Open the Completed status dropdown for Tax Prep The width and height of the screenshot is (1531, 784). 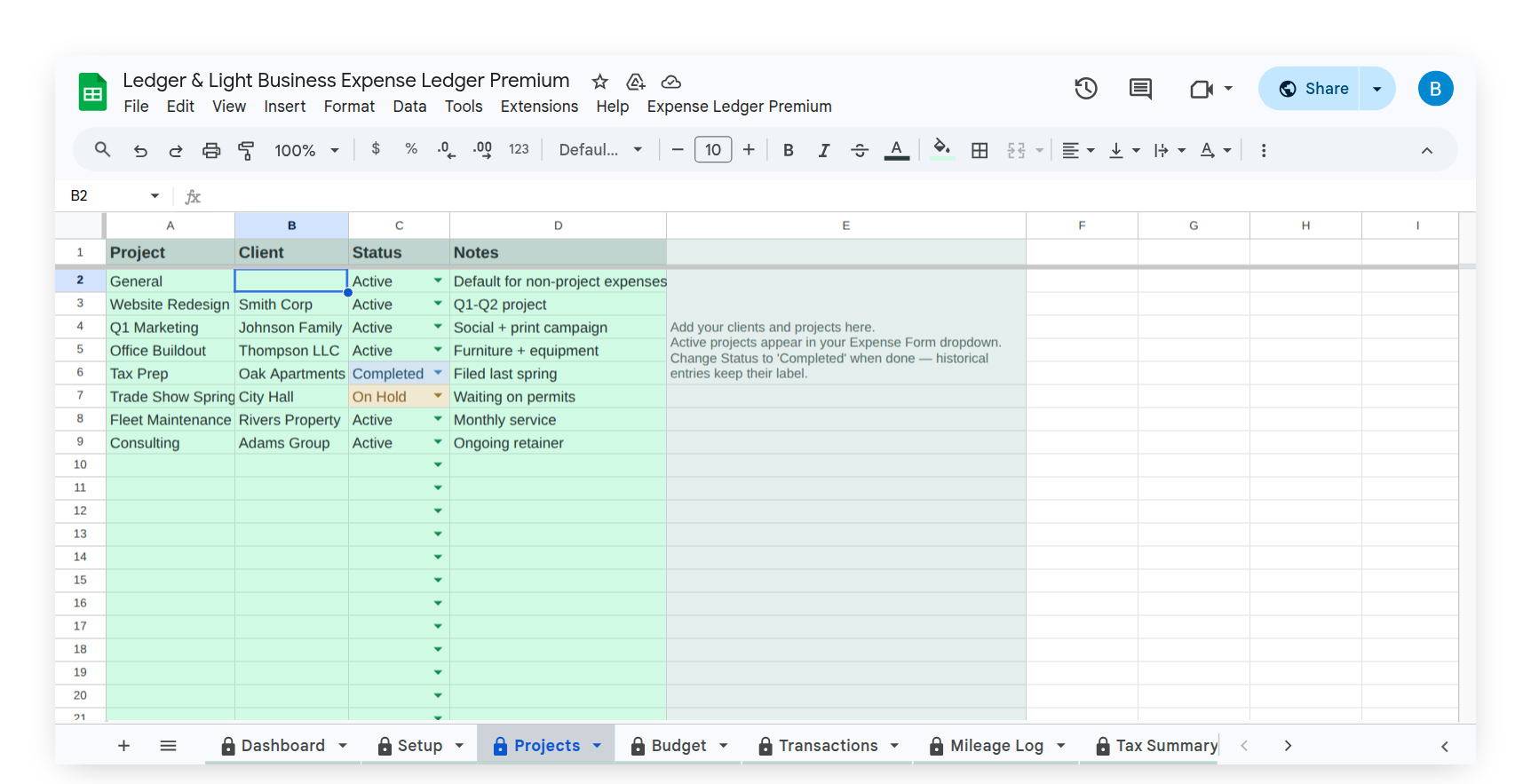pos(438,373)
